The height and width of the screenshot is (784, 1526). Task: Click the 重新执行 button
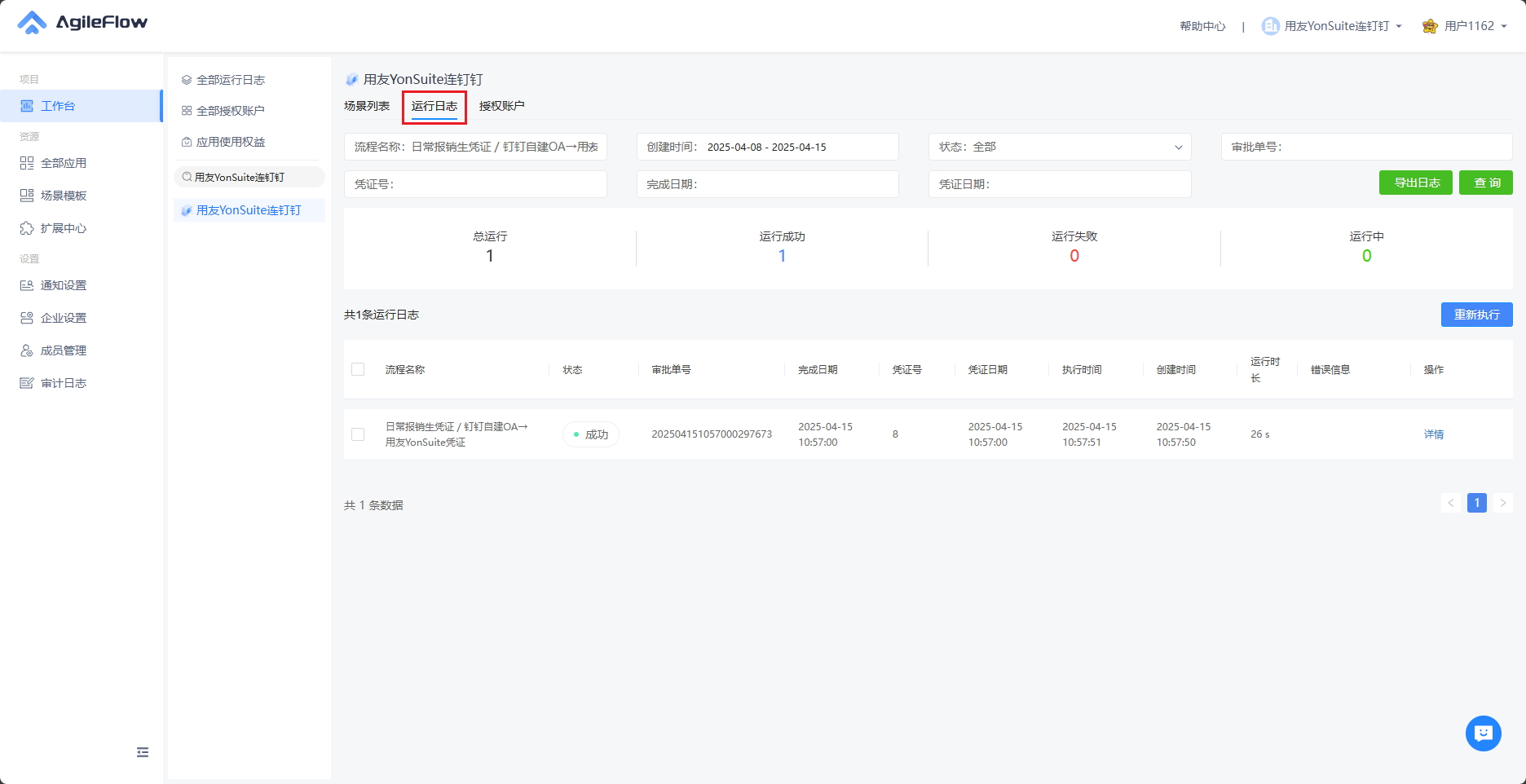1477,315
